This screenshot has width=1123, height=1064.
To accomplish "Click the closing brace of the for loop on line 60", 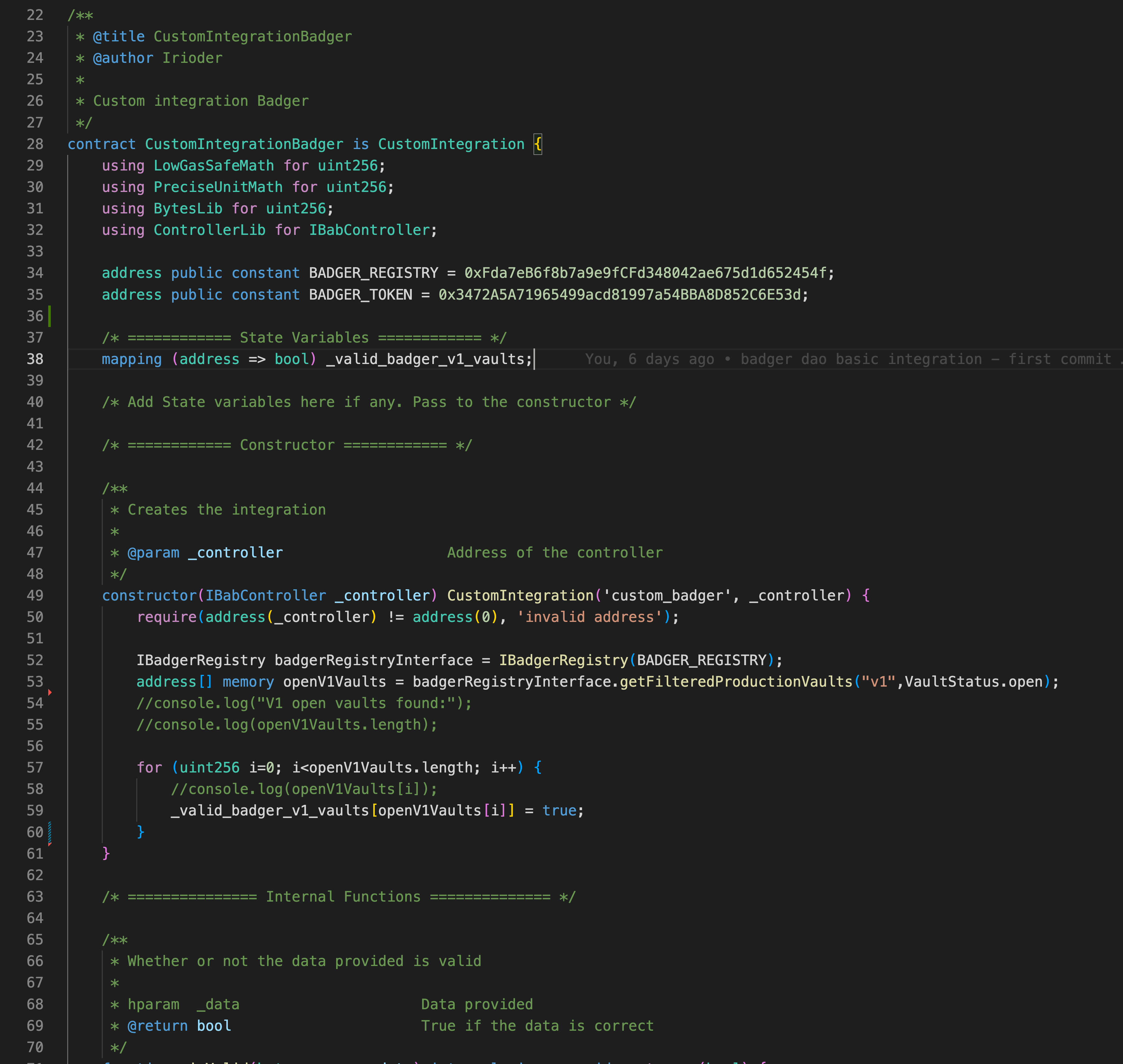I will [x=141, y=832].
